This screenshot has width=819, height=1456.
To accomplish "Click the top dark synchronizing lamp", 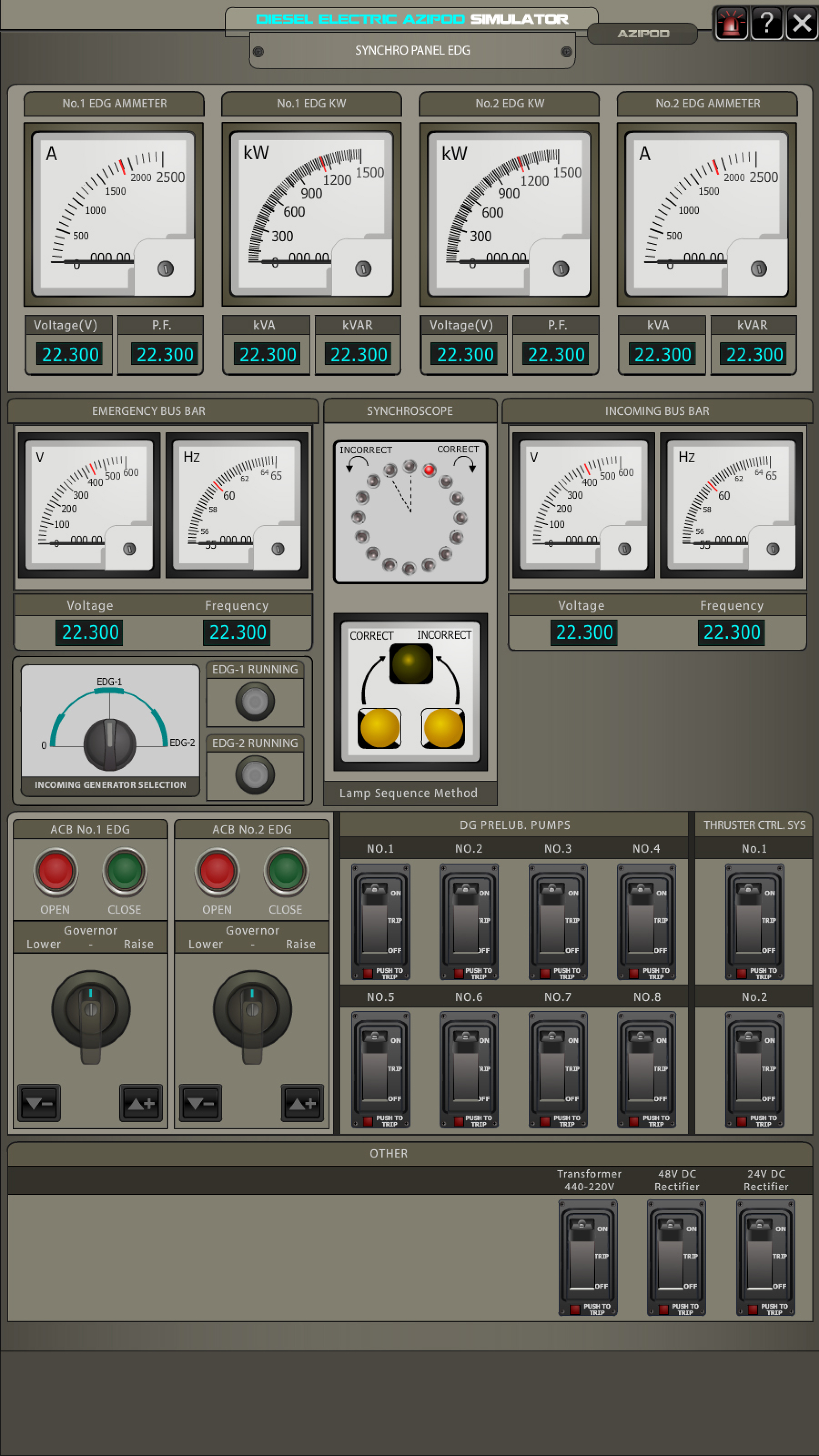I will pyautogui.click(x=411, y=663).
